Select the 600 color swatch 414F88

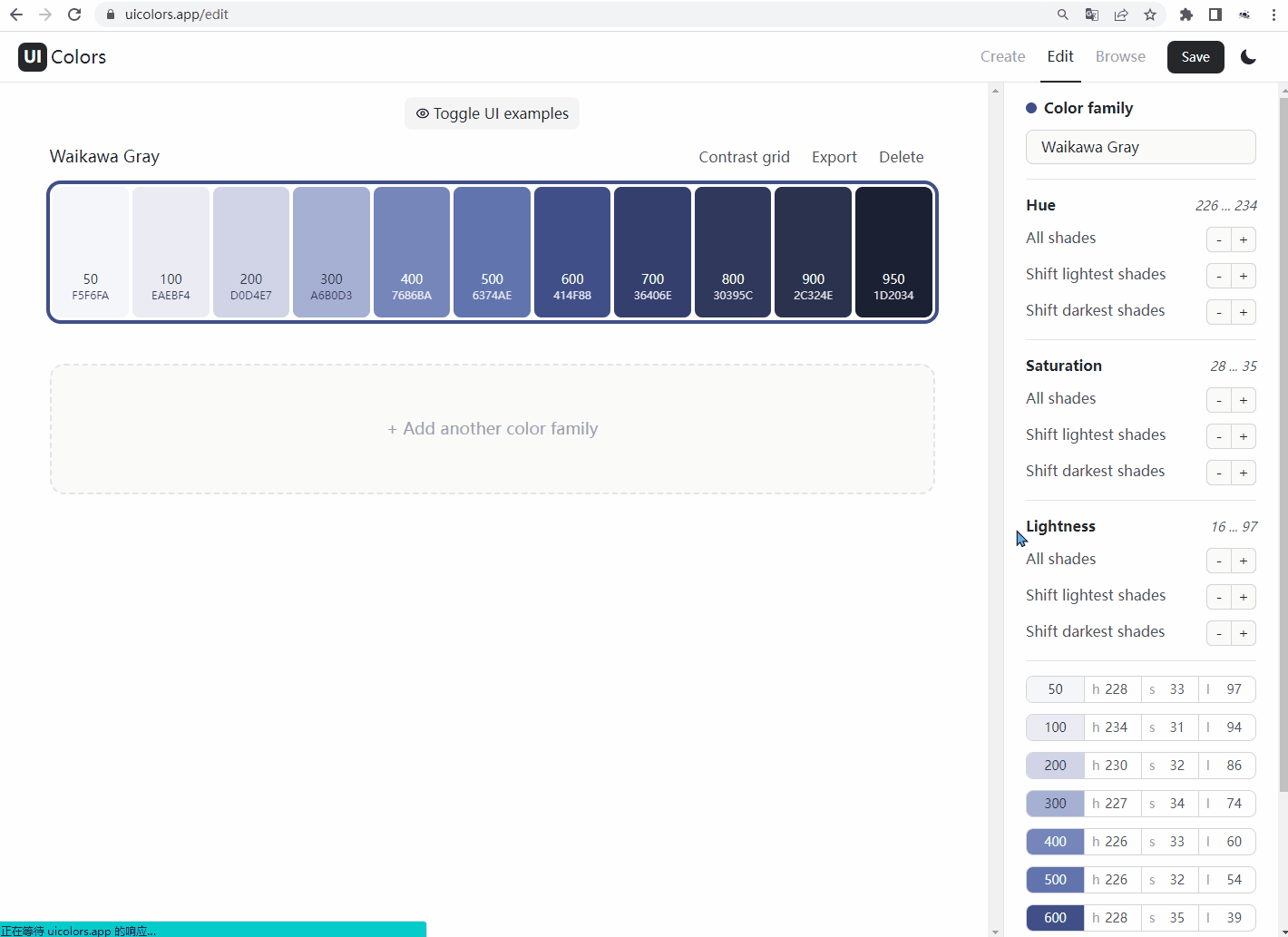[x=572, y=252]
